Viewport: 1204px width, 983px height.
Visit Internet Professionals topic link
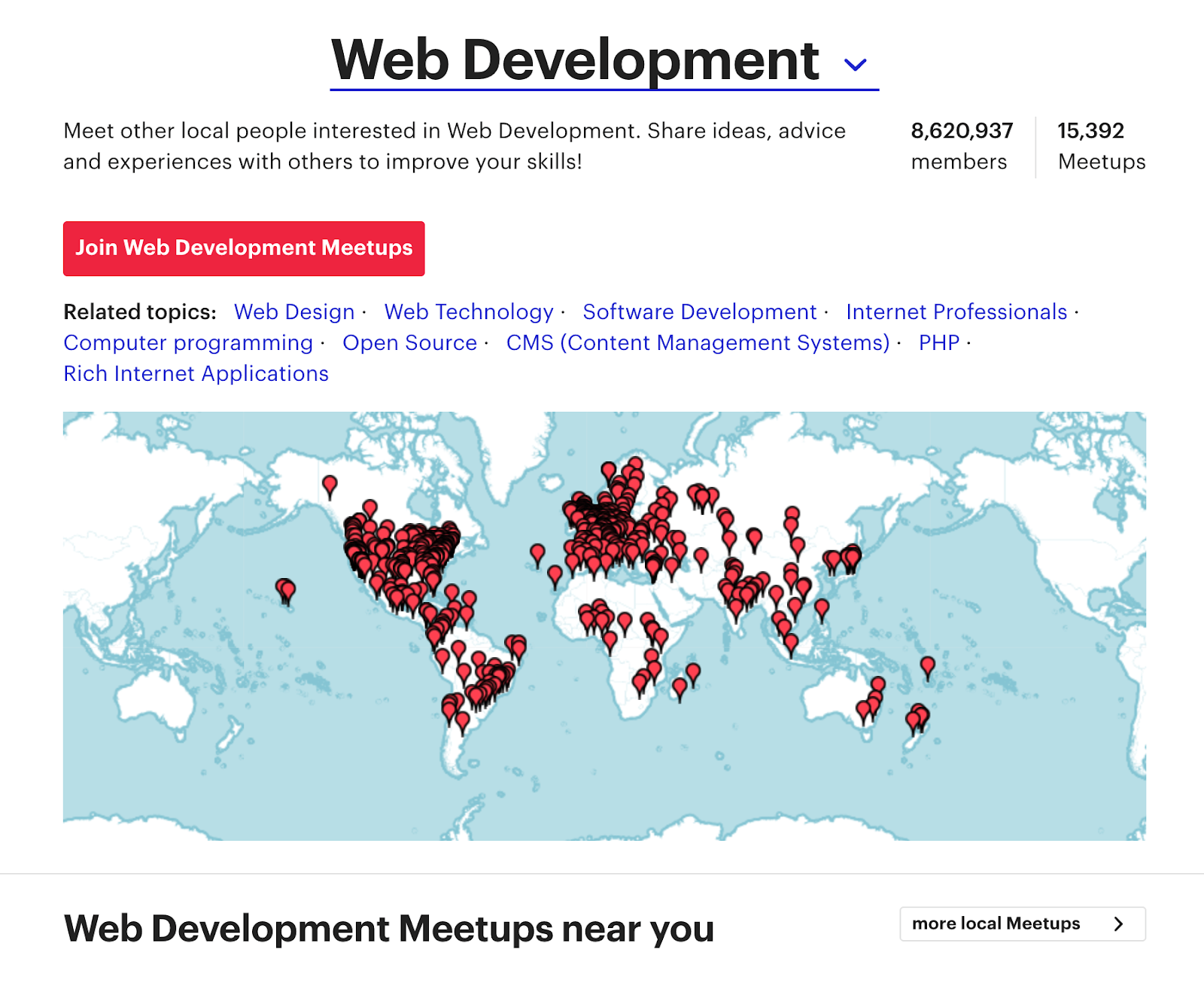tap(956, 312)
